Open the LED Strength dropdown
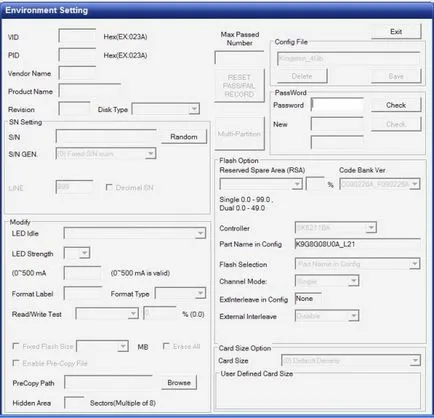434x418 pixels. pyautogui.click(x=77, y=253)
